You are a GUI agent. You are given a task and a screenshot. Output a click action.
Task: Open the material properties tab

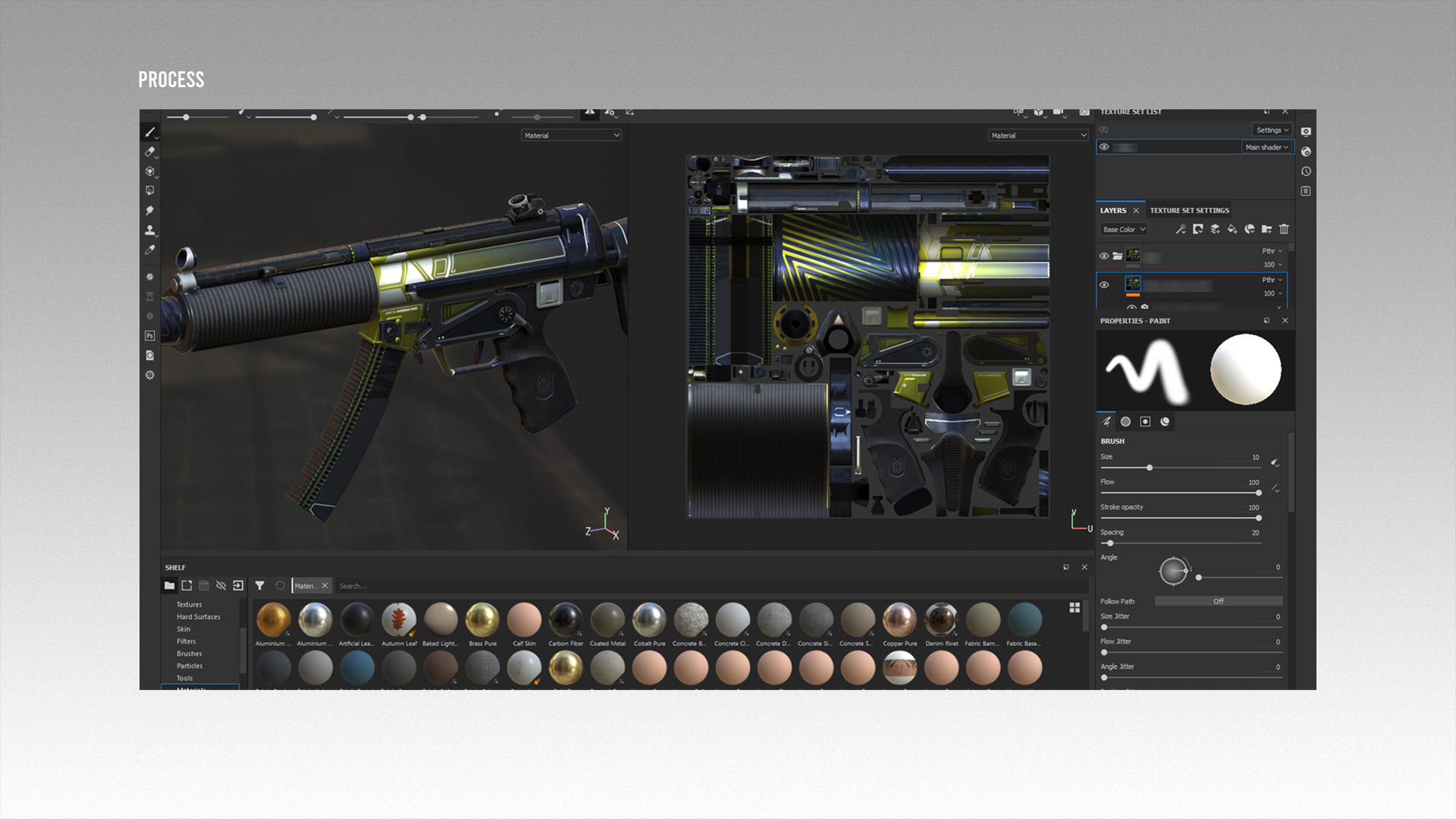click(1165, 422)
